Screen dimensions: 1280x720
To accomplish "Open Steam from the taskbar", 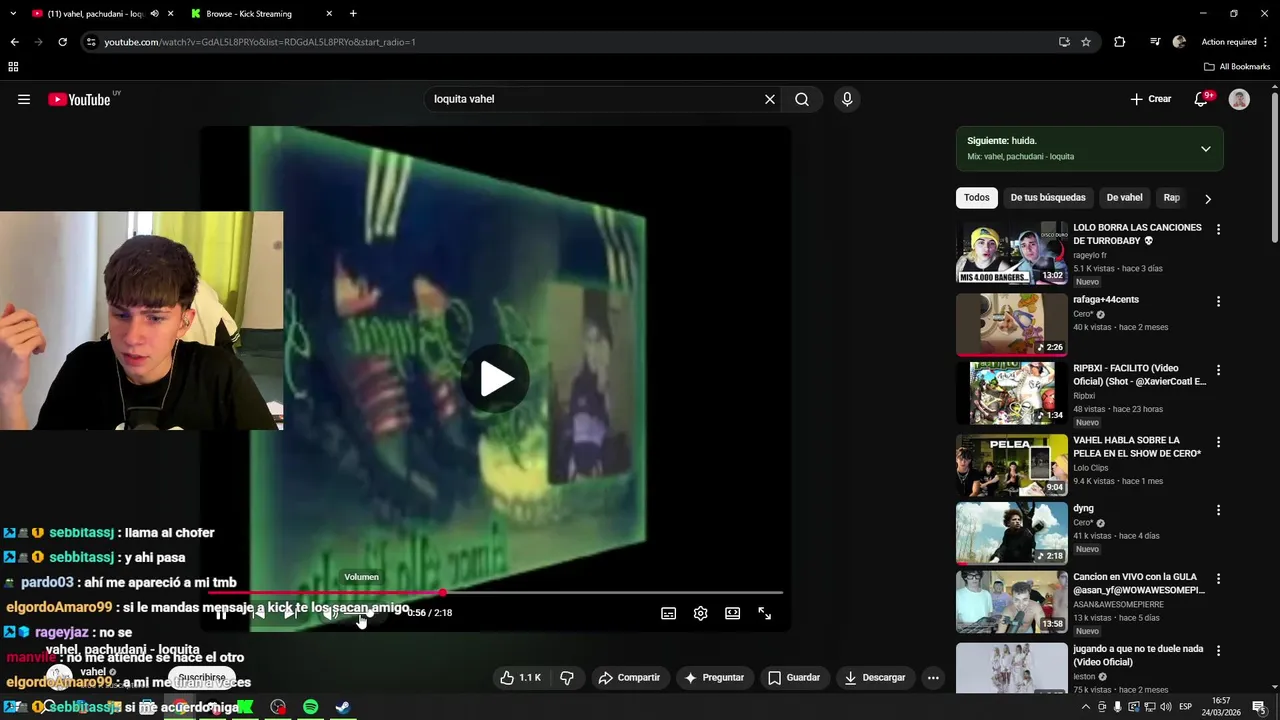I will coord(342,707).
